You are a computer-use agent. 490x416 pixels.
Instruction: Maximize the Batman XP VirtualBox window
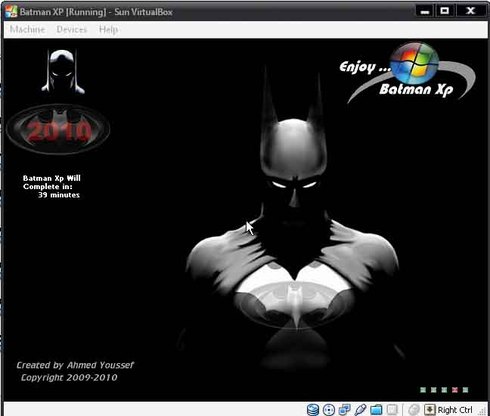(445, 11)
